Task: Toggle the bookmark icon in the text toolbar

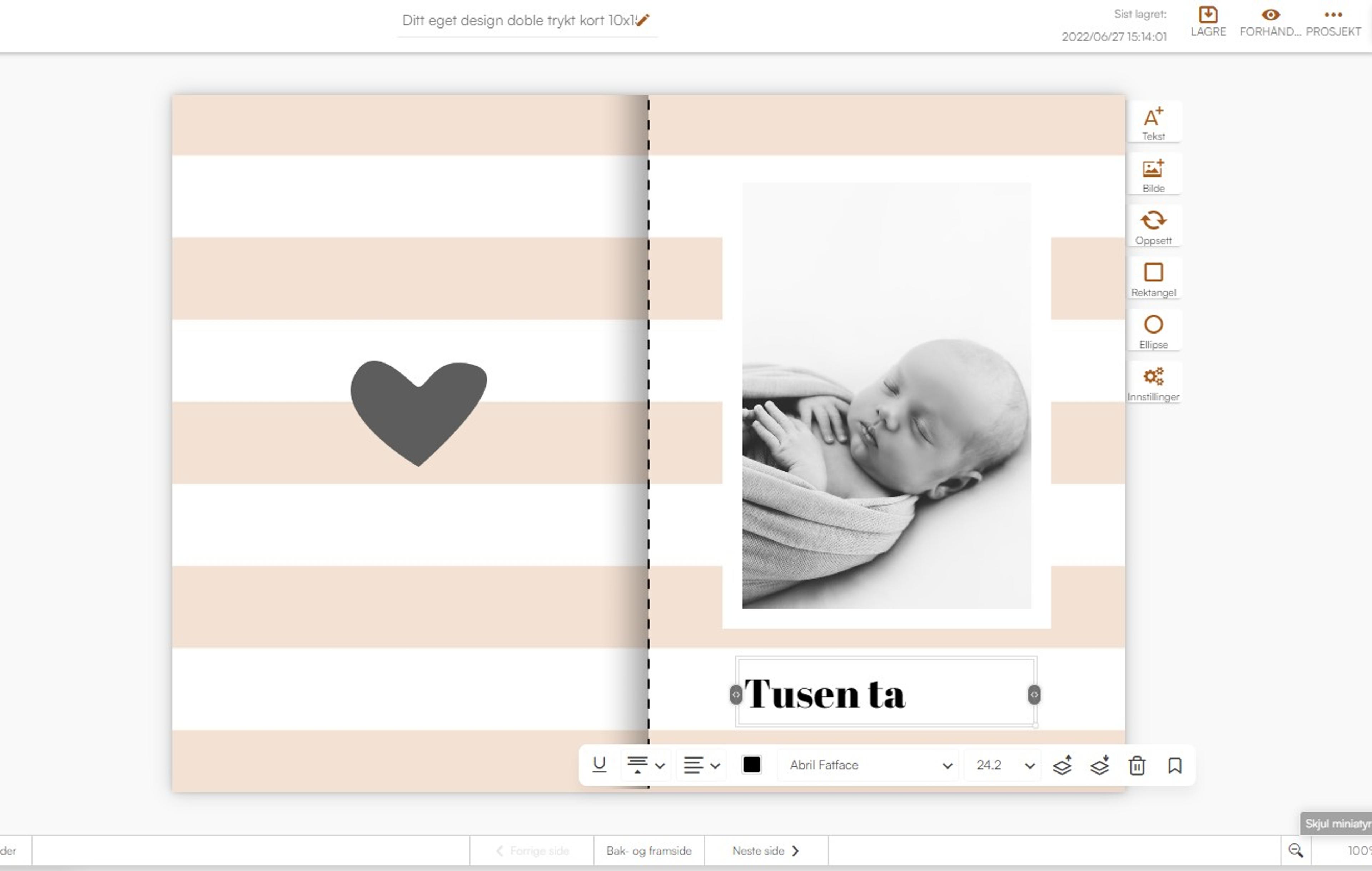Action: click(x=1174, y=765)
